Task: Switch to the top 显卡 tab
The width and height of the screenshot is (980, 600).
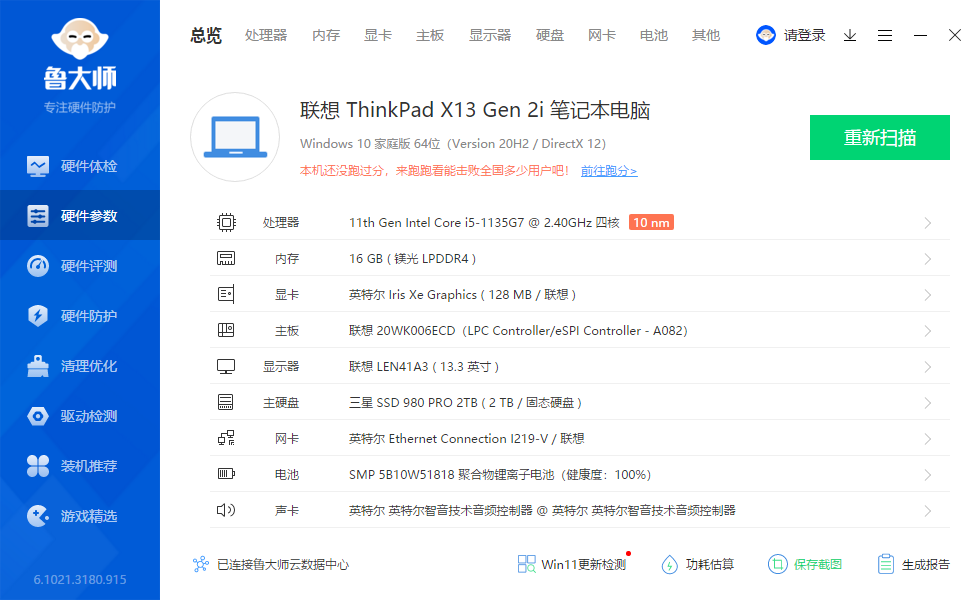Action: (x=378, y=35)
